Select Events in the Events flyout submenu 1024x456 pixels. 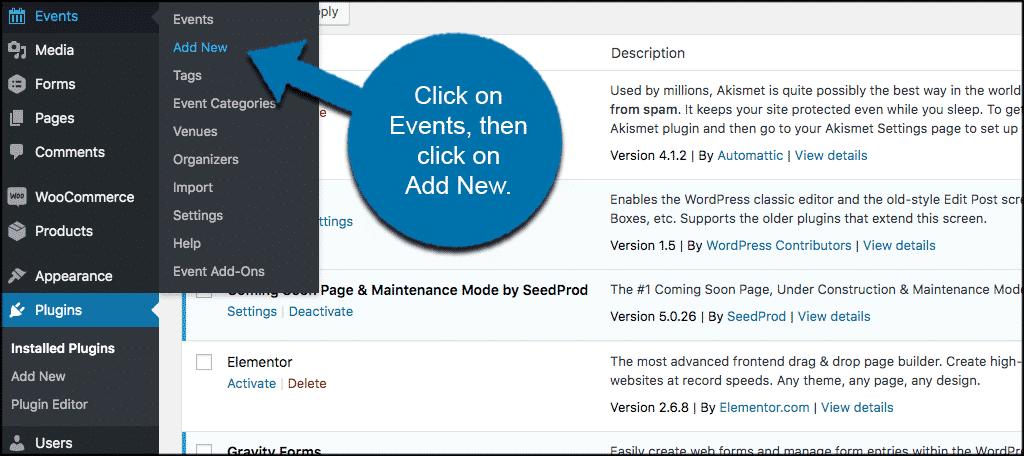[x=193, y=20]
